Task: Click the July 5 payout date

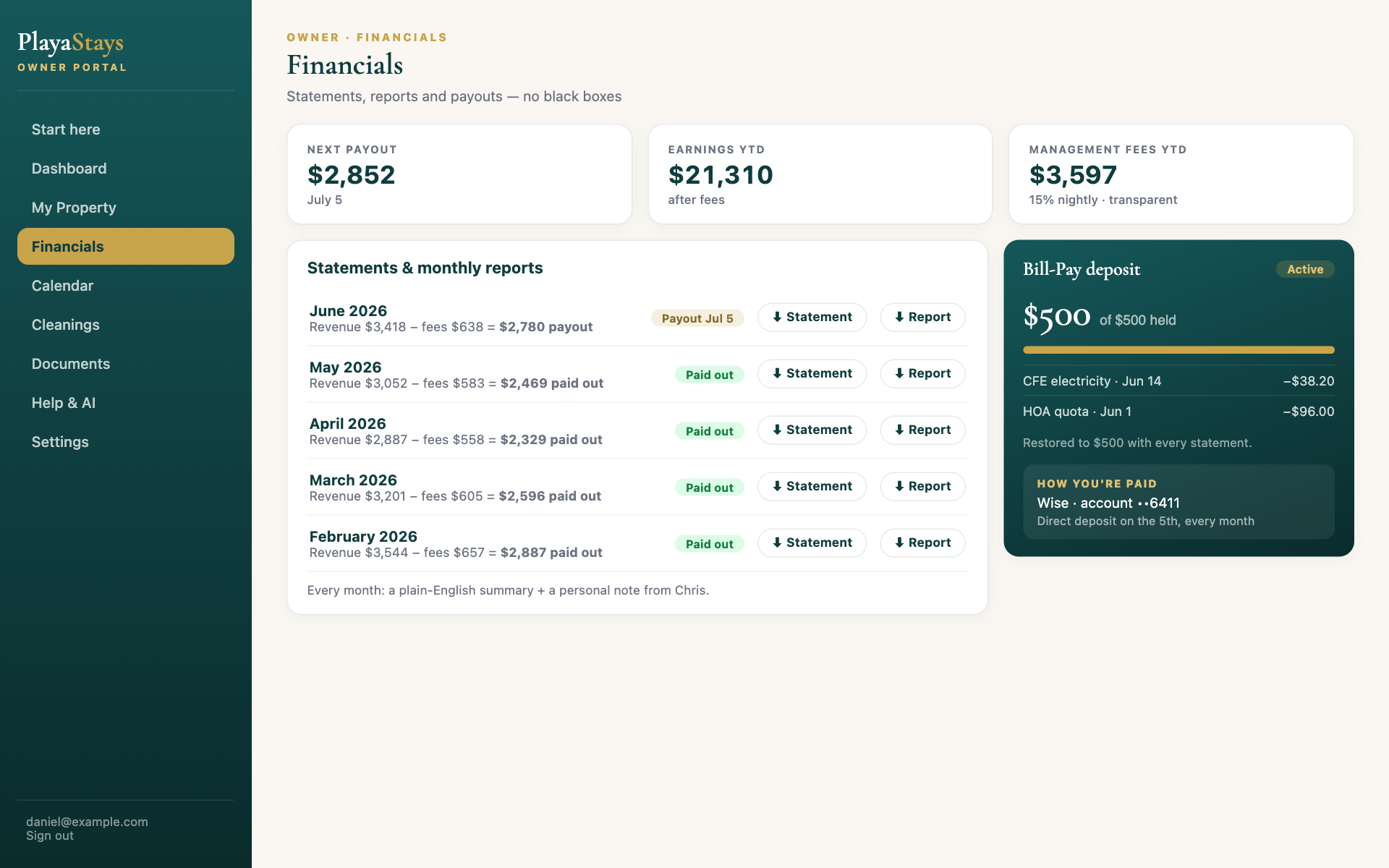Action: [325, 200]
